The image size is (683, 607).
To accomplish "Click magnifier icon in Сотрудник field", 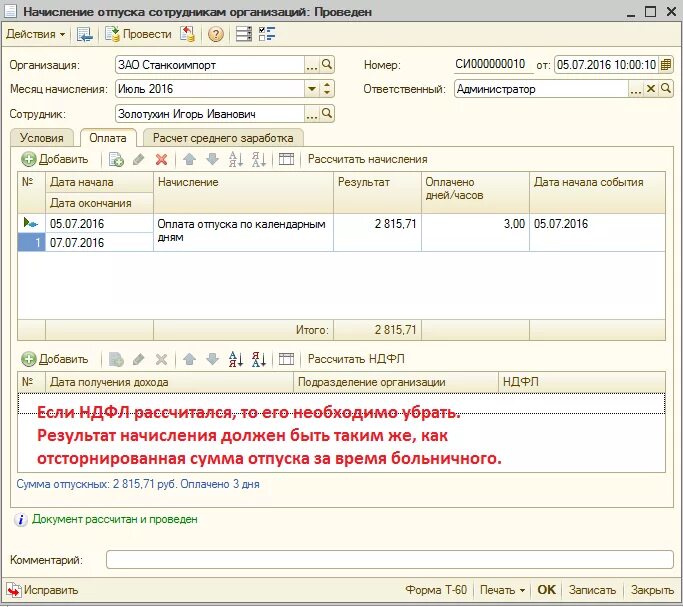I will [x=327, y=114].
